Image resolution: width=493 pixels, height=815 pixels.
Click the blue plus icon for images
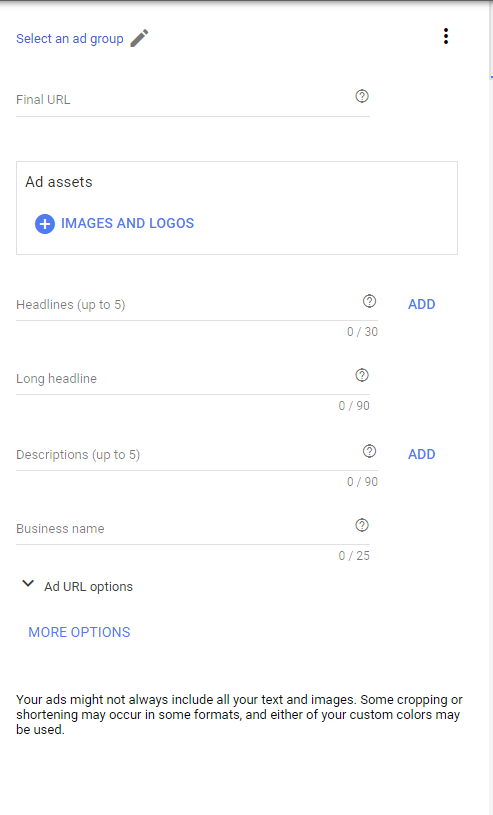(45, 224)
